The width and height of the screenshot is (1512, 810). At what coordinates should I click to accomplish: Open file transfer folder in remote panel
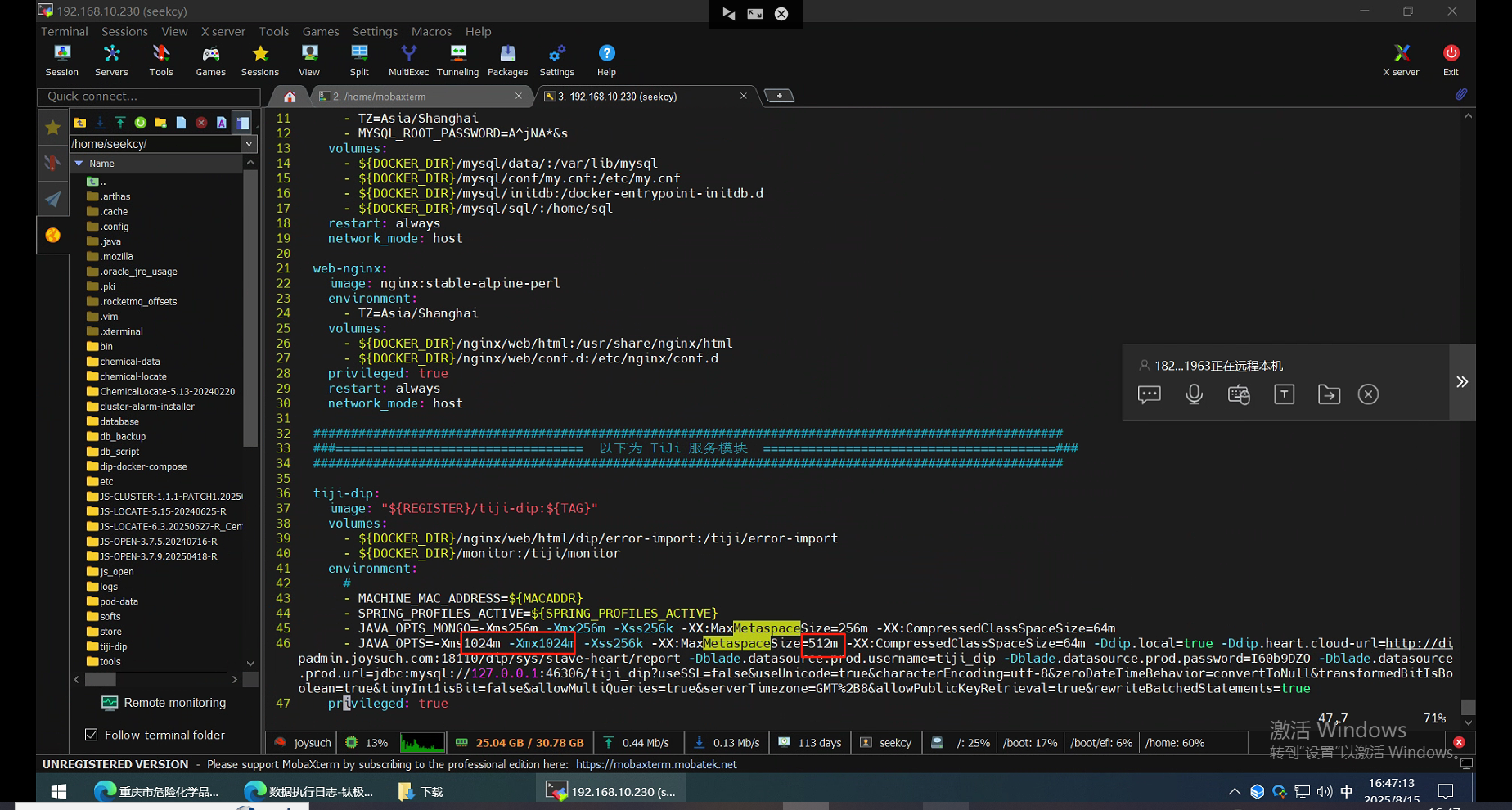[1329, 394]
